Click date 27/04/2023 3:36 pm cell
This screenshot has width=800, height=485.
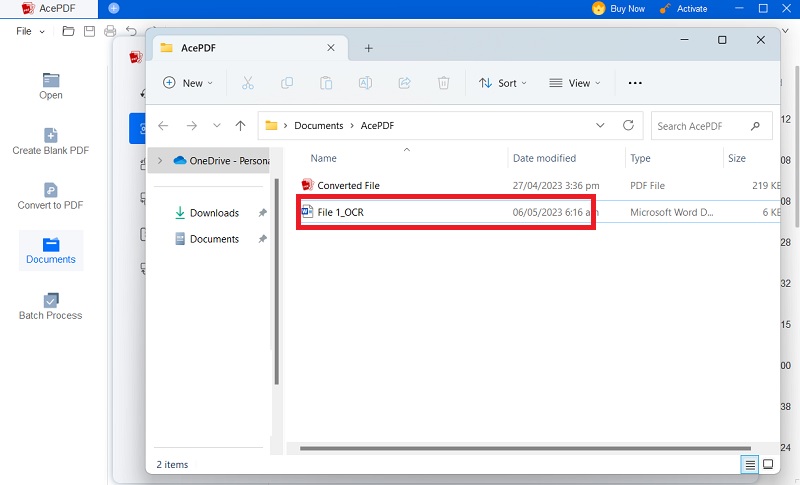pos(556,186)
